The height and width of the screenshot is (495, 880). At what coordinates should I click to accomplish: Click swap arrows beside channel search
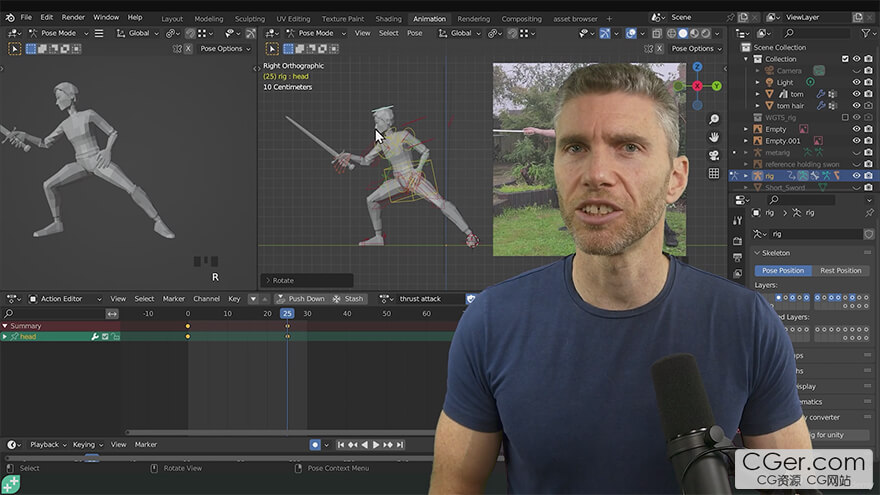112,314
